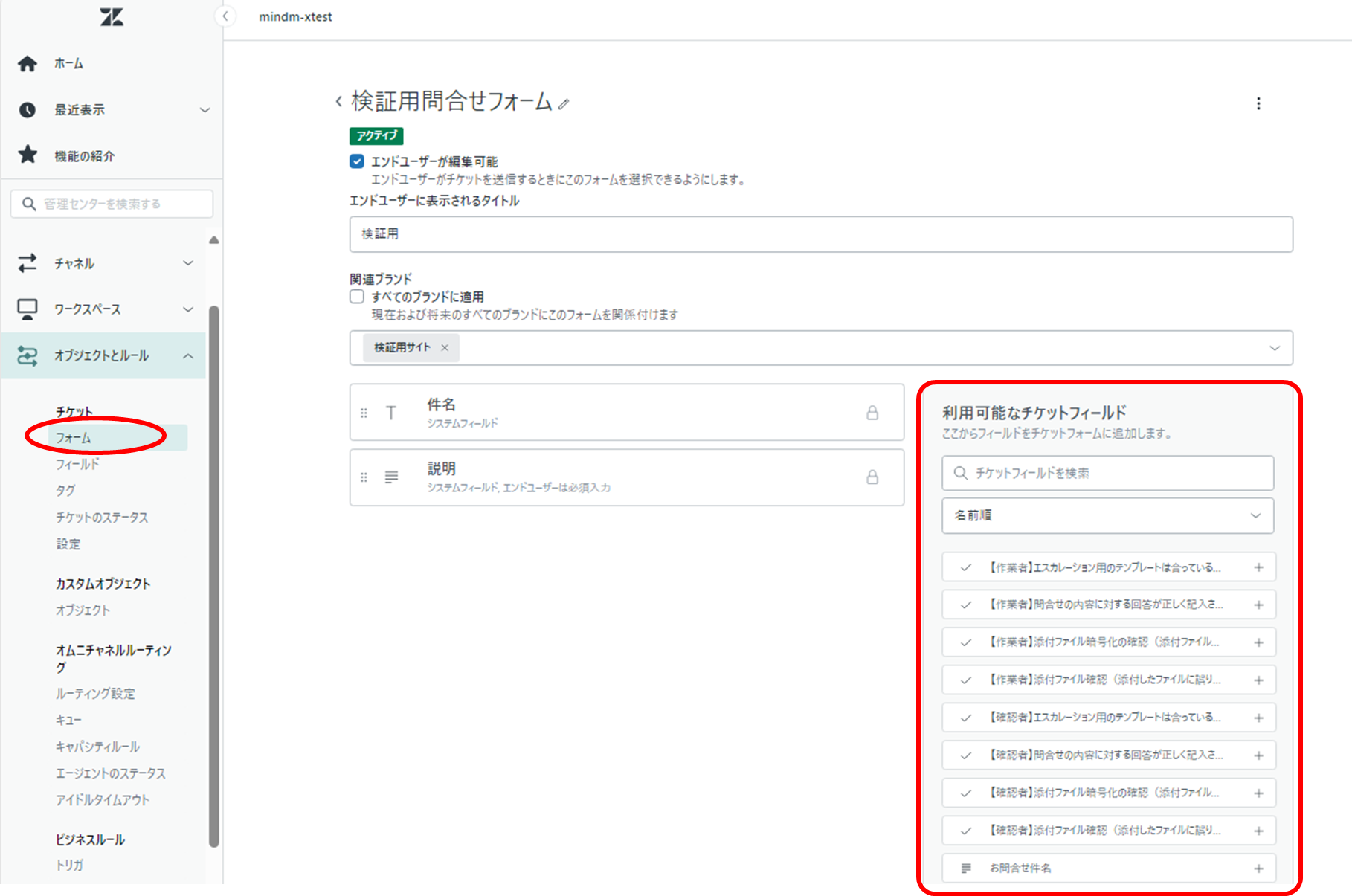Open チケットのステータス settings link
This screenshot has height=896, width=1352.
[102, 517]
